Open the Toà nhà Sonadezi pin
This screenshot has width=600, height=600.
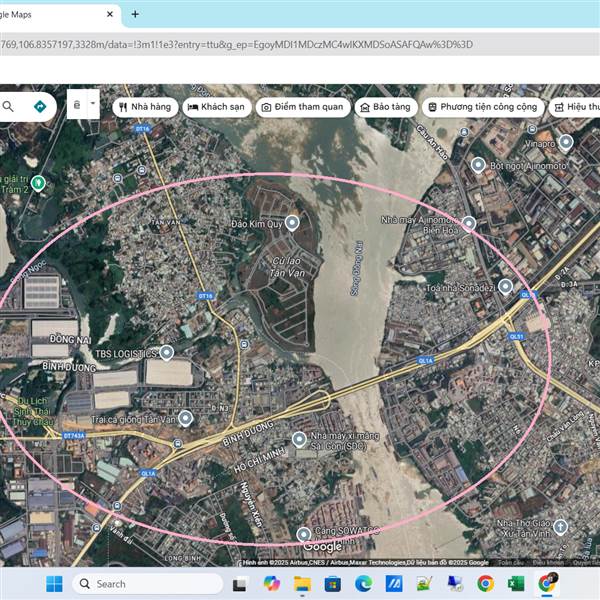[505, 287]
